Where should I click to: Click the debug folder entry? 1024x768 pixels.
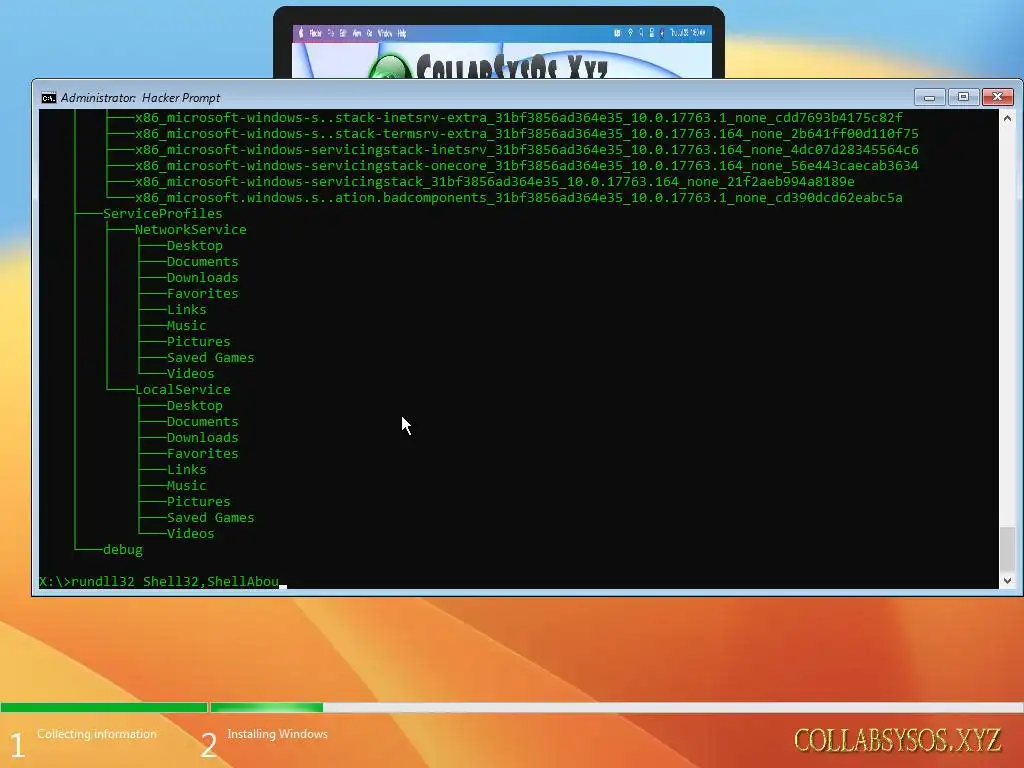pos(123,549)
